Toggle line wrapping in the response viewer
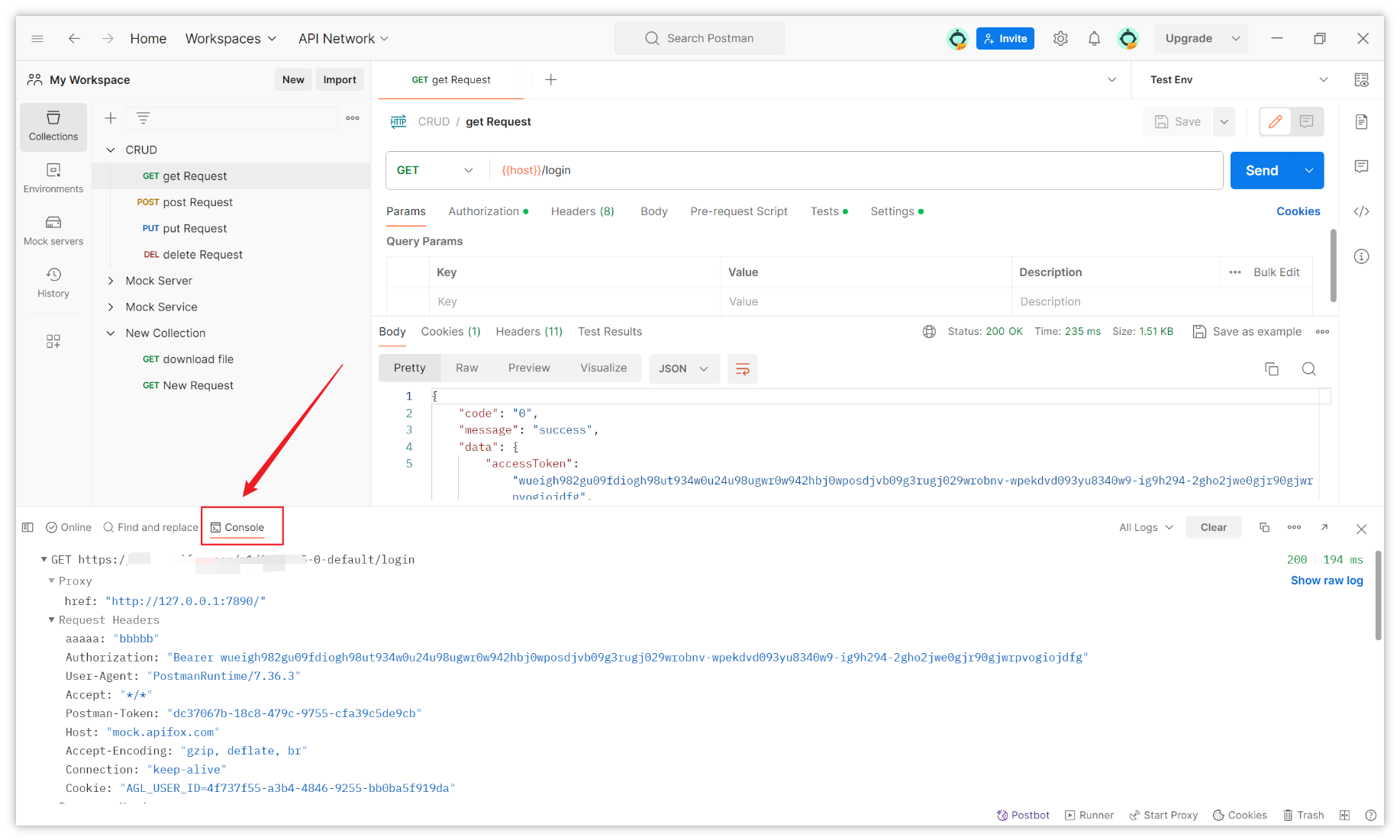Screen dimensions: 1400x840 point(742,369)
